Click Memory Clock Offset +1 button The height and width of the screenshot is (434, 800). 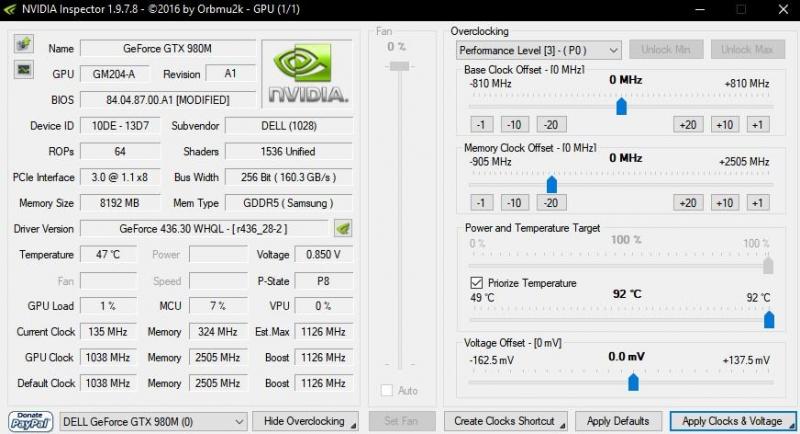(758, 203)
